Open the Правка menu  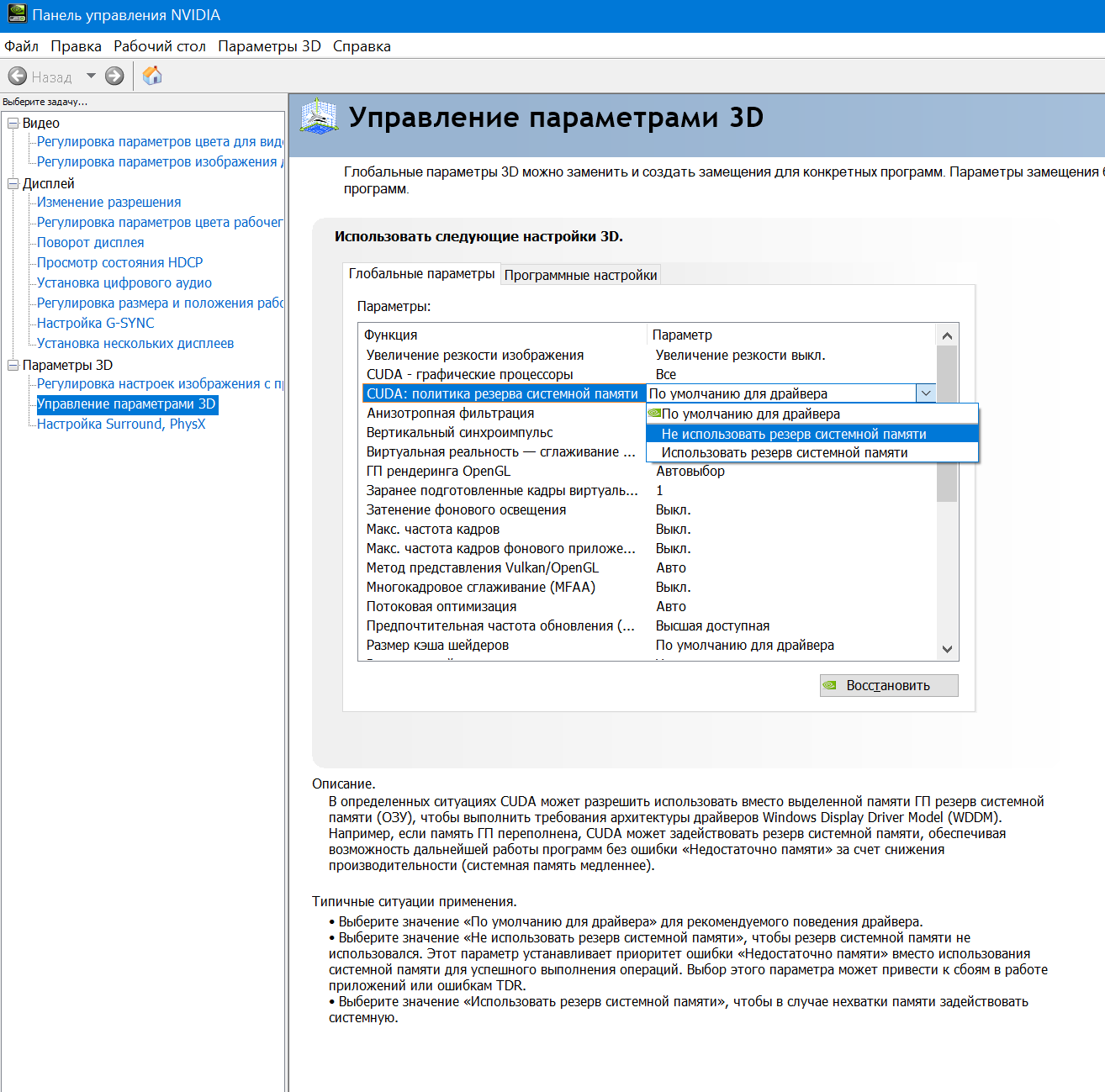[x=76, y=46]
